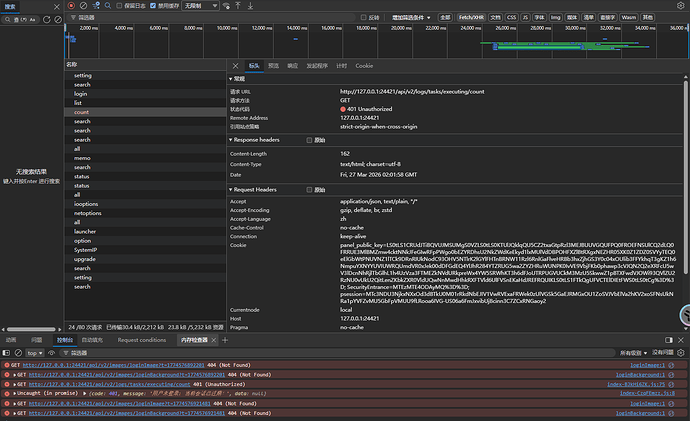
Task: Enable match case Aa in search panel
Action: coord(33,18)
